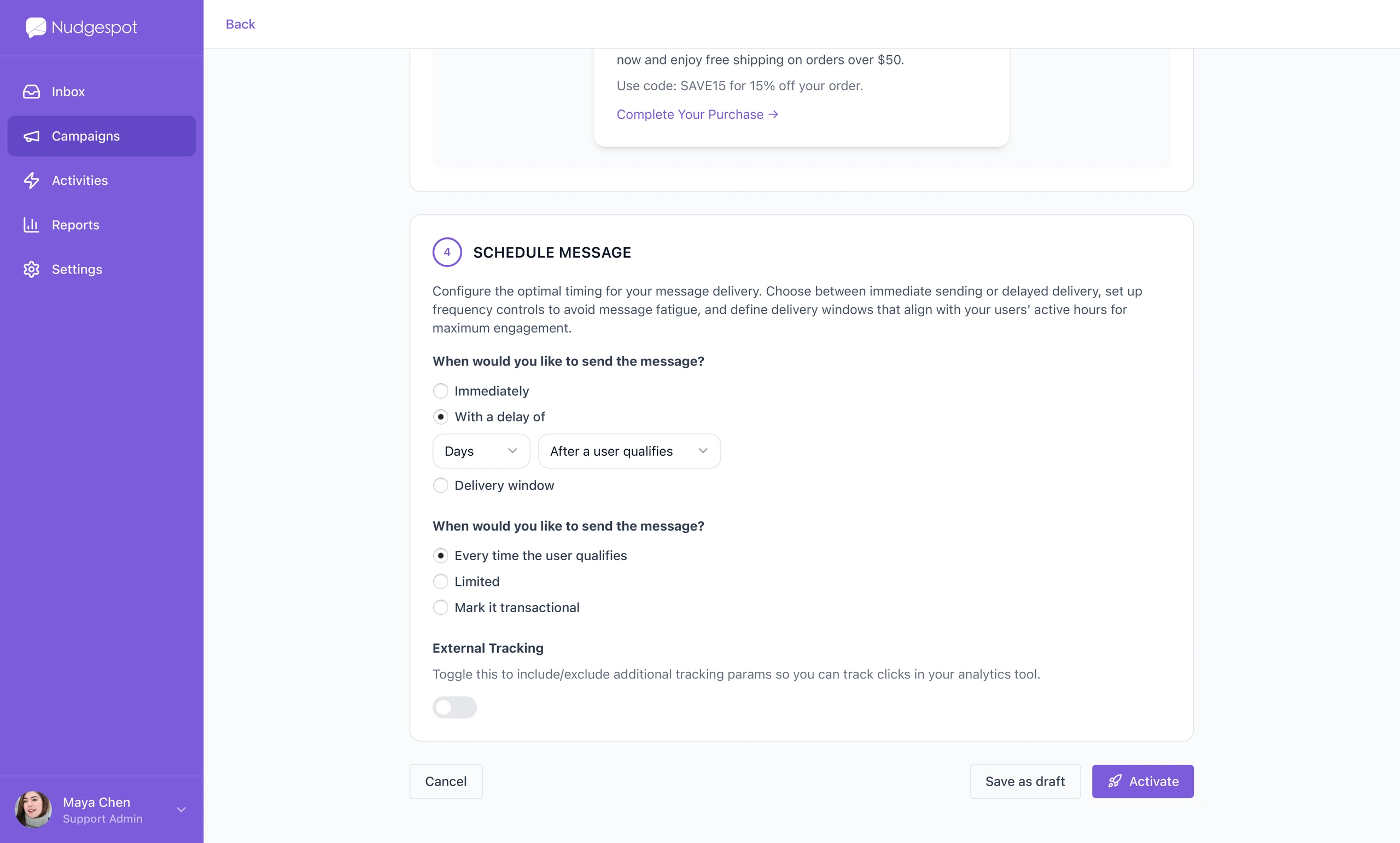Click the Settings gear icon
The height and width of the screenshot is (843, 1400).
(31, 269)
